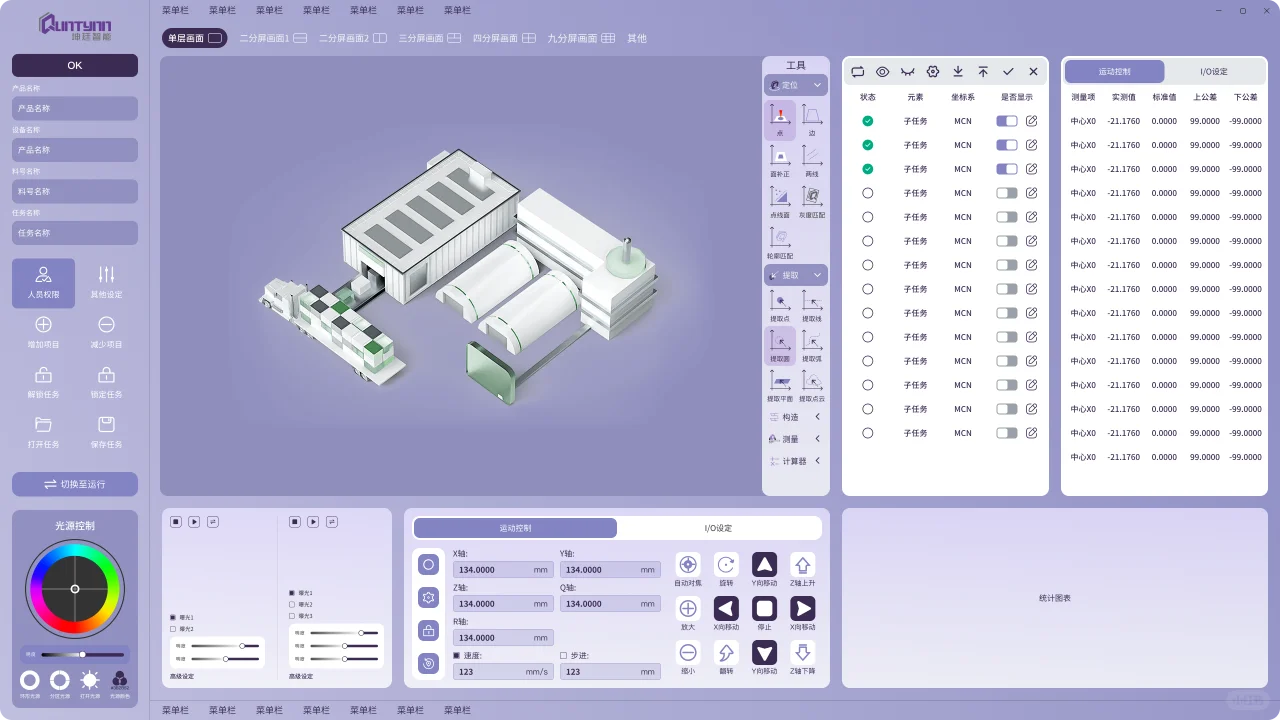Select the 提取点 extract point tool
1280x720 pixels.
pyautogui.click(x=780, y=305)
